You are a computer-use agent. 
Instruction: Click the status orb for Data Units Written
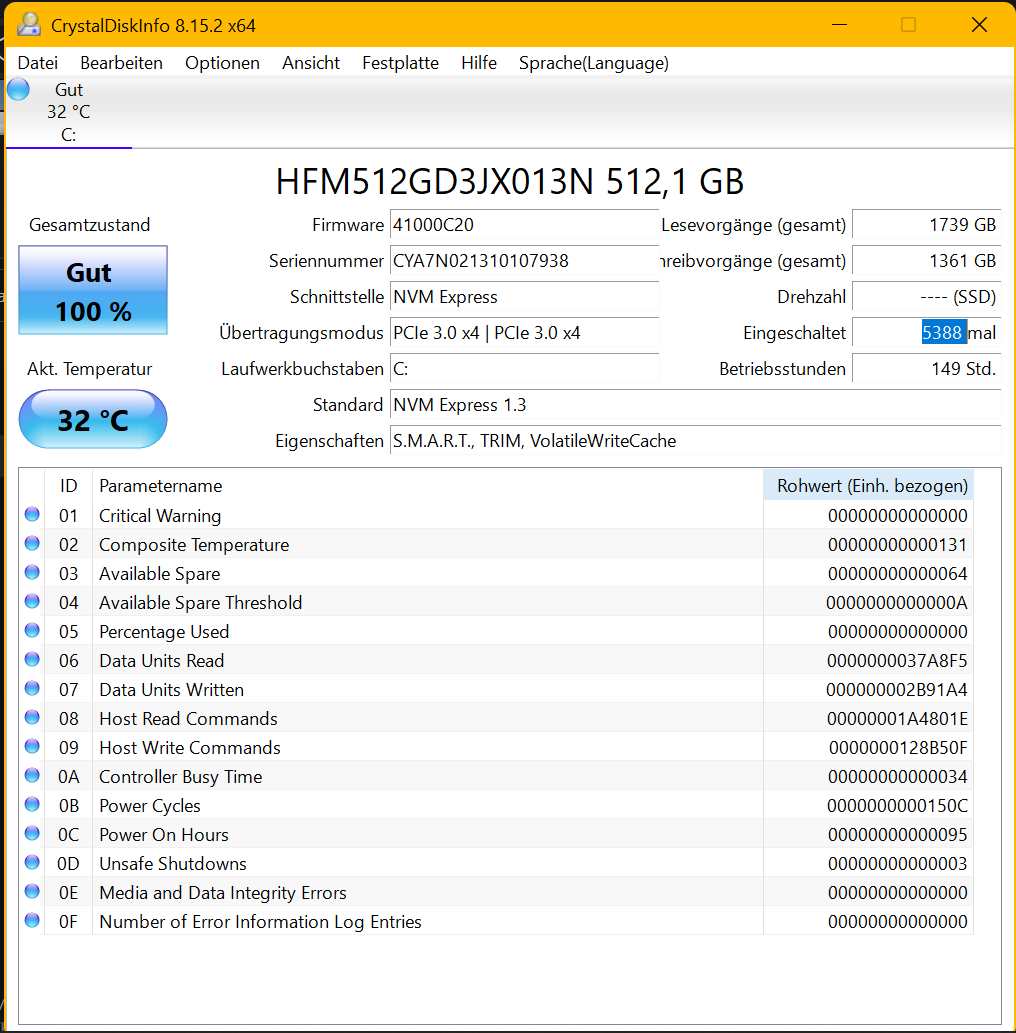click(32, 688)
